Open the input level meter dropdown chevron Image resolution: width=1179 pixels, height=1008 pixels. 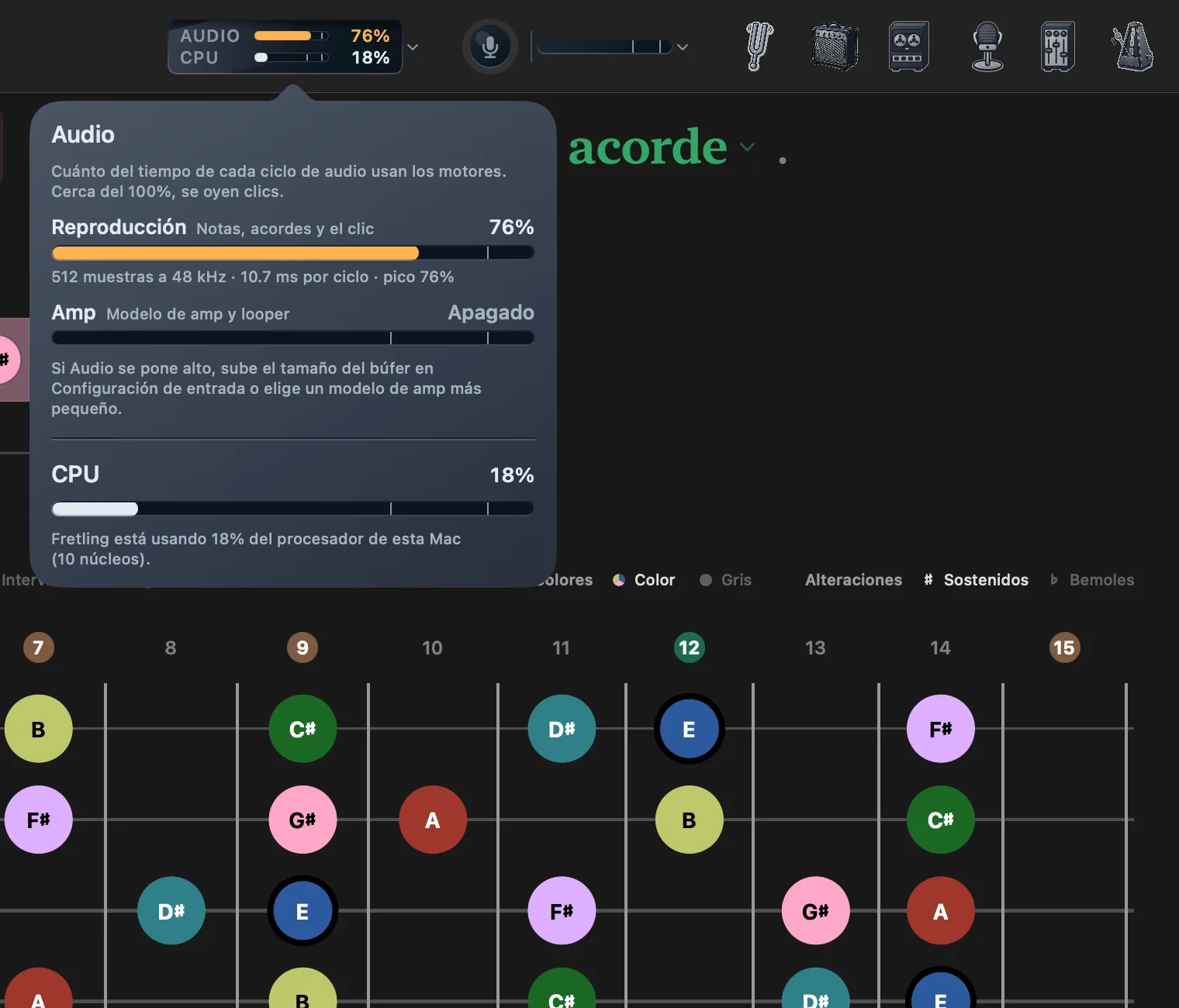[683, 47]
